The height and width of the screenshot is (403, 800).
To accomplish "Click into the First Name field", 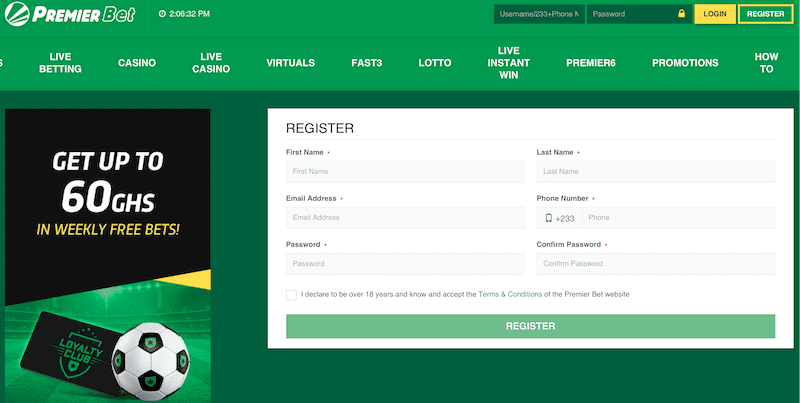I will (405, 171).
